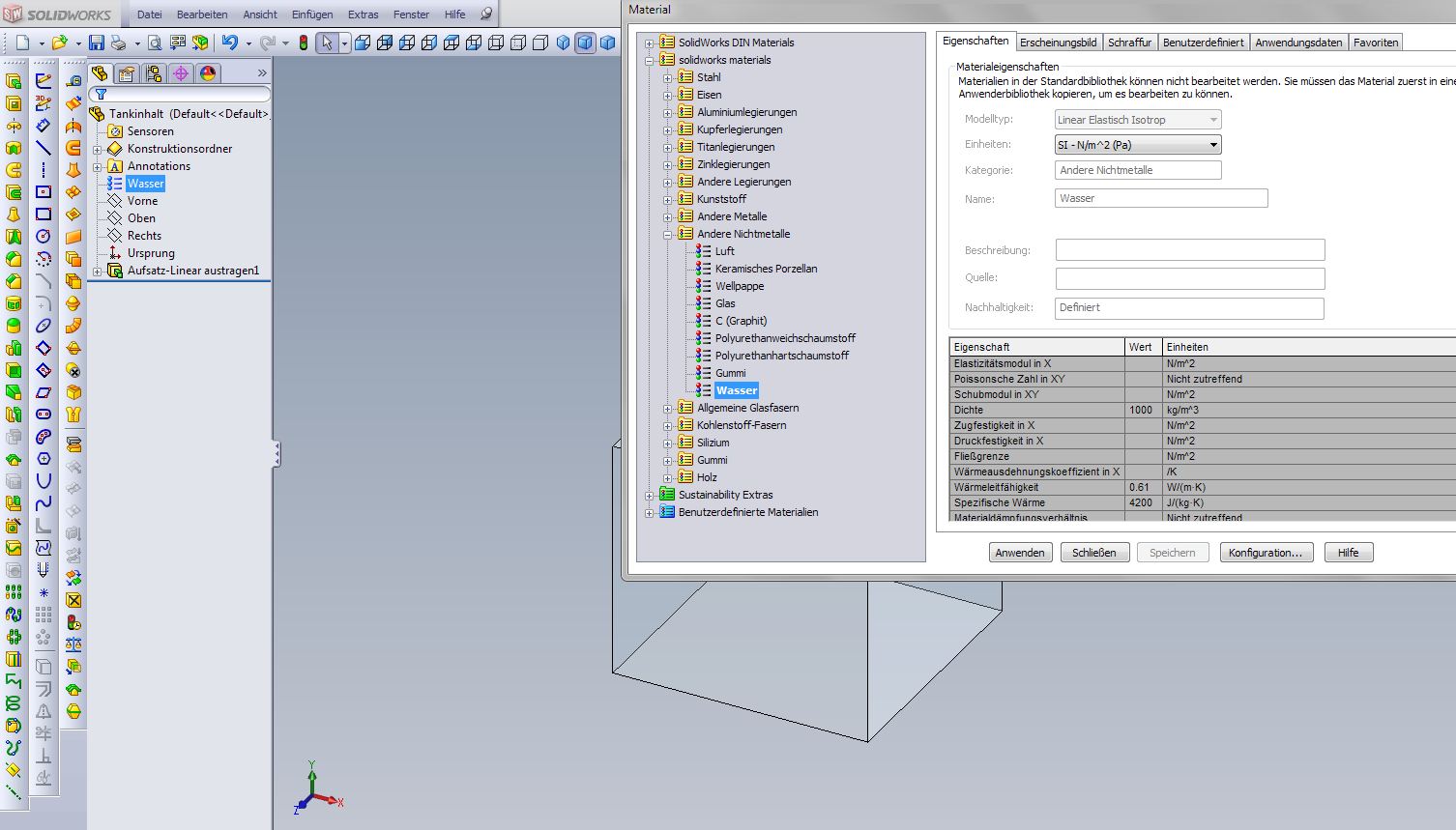Open the FeatureManager design tree tab icon
This screenshot has height=830, width=1456.
tap(100, 73)
